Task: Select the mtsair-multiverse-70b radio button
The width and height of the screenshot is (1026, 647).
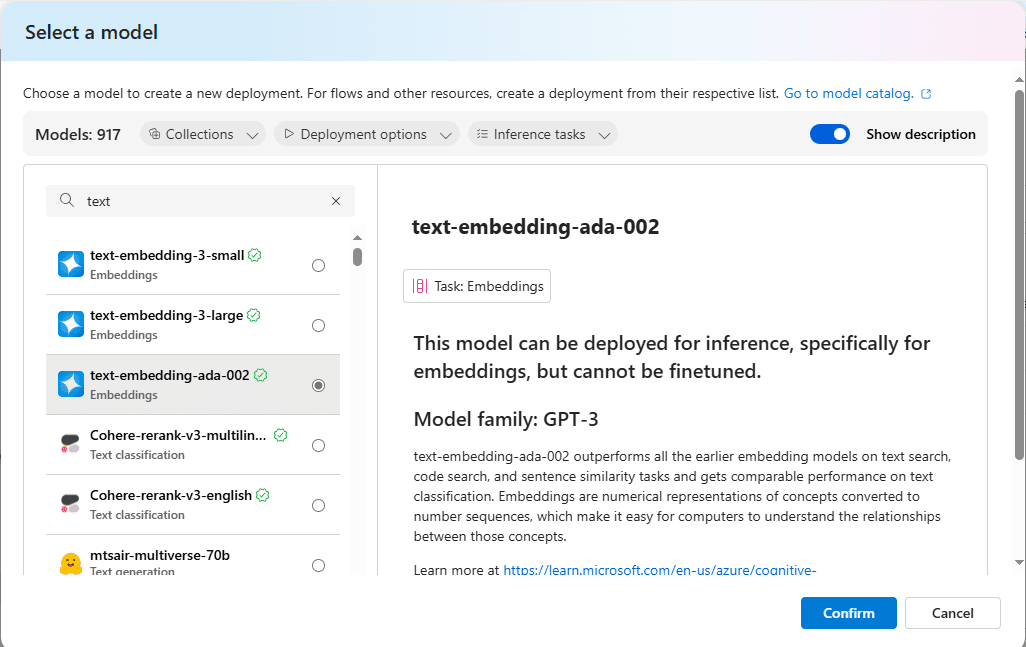Action: [x=318, y=565]
